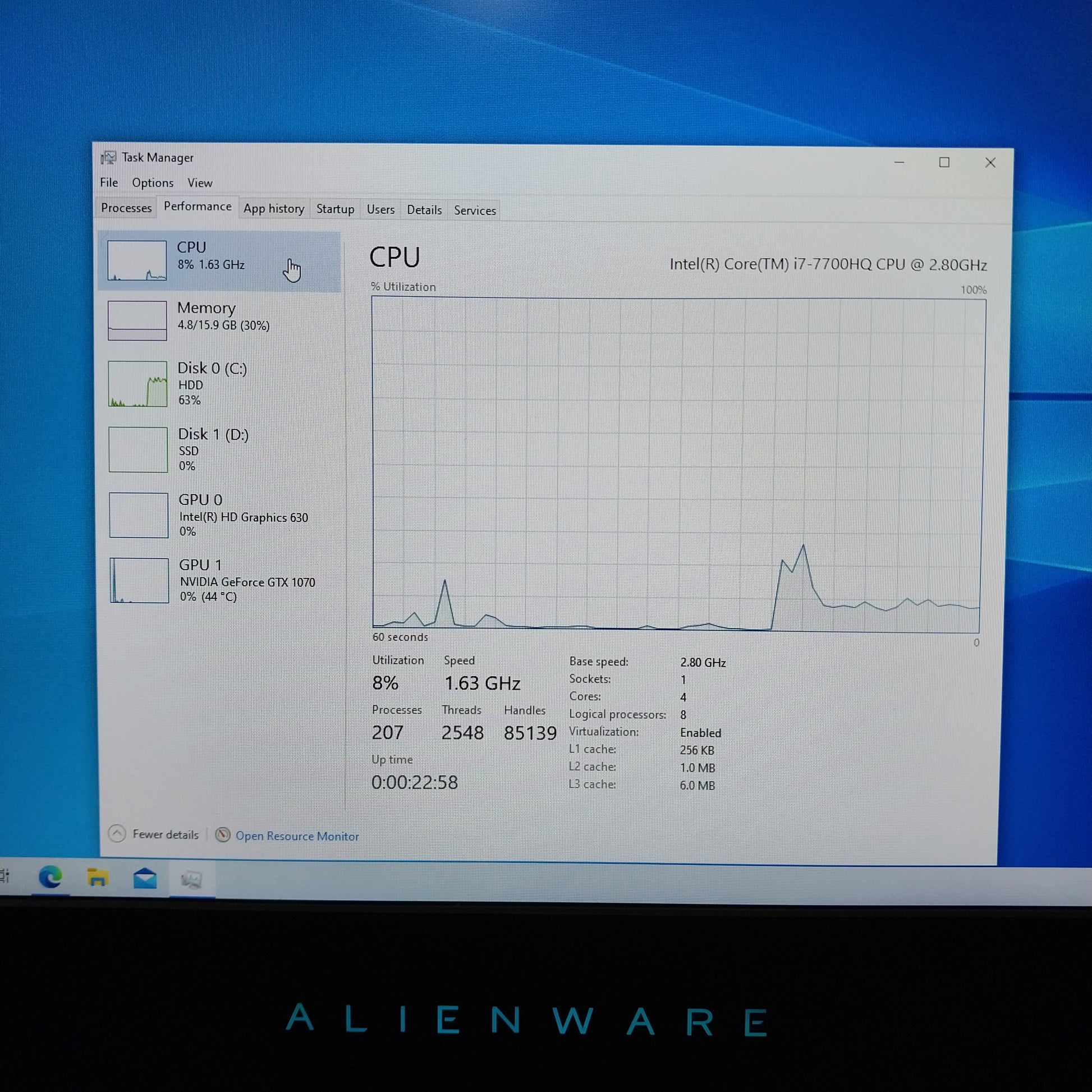Click the Fewer details arrow icon

coord(117,834)
